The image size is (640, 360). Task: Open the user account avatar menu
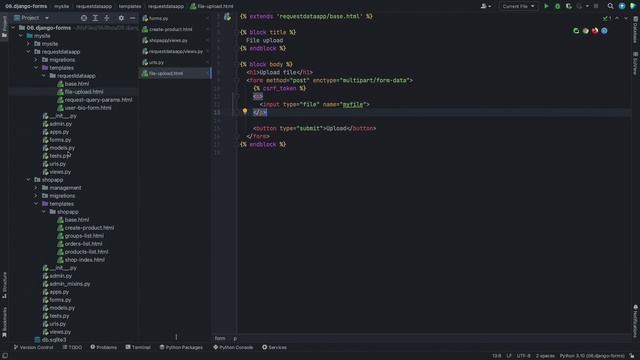tap(485, 6)
